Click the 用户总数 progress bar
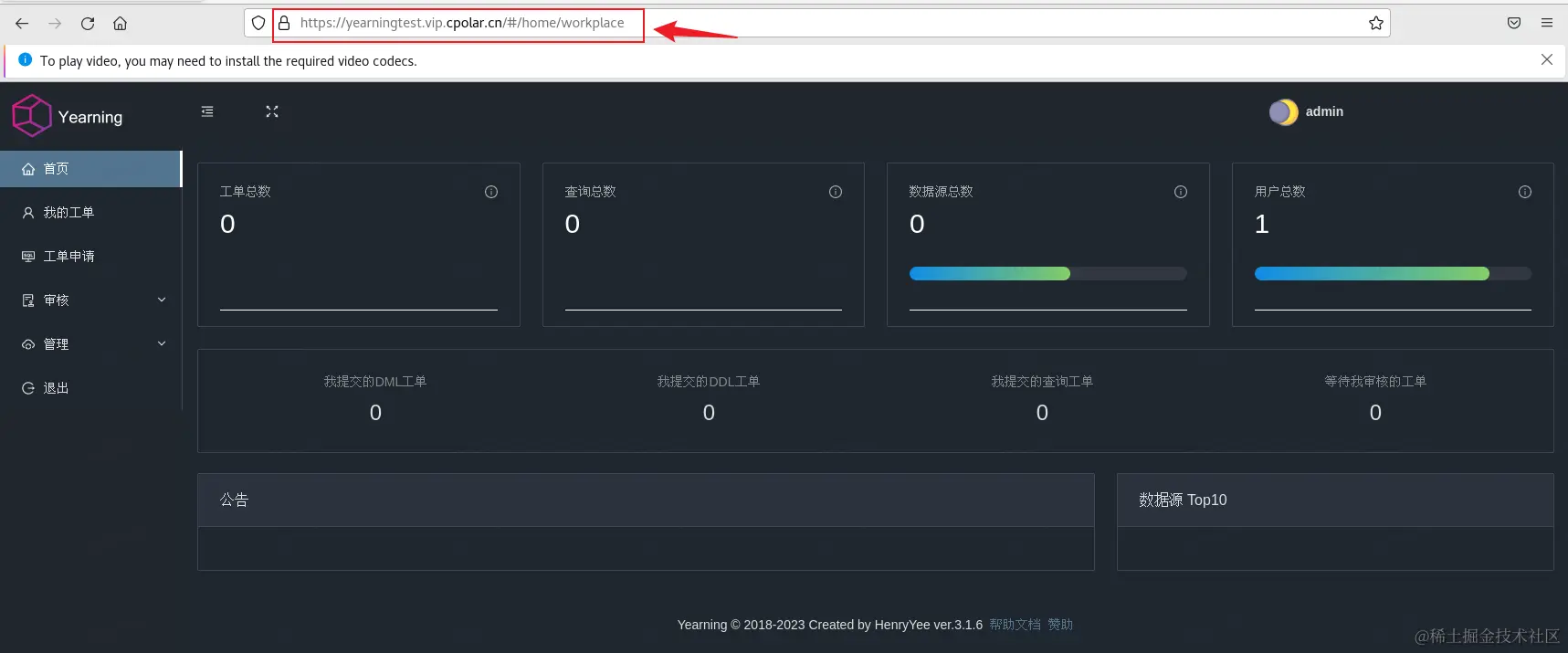The height and width of the screenshot is (653, 1568). [x=1393, y=274]
